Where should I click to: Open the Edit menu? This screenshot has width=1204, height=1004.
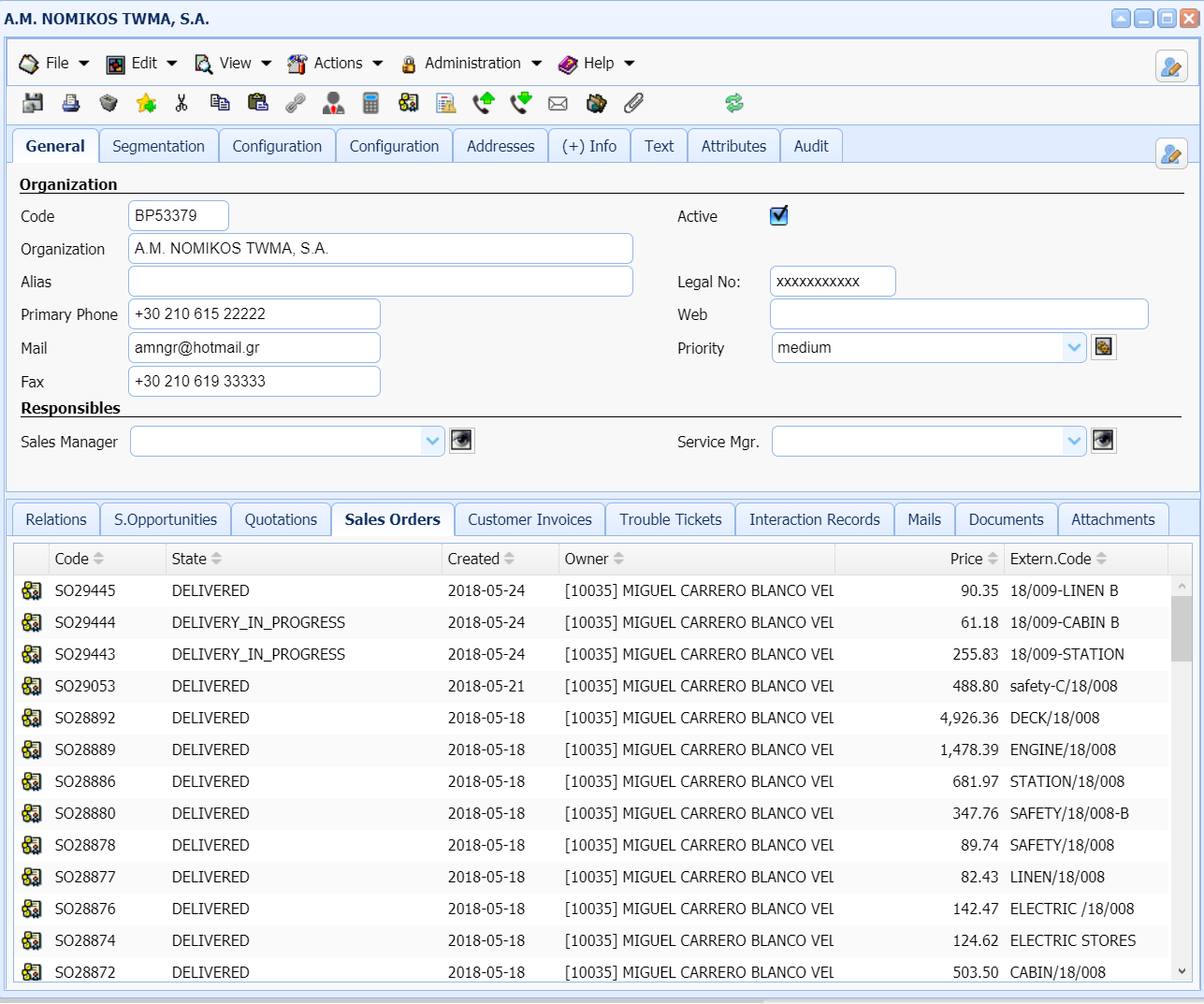141,64
